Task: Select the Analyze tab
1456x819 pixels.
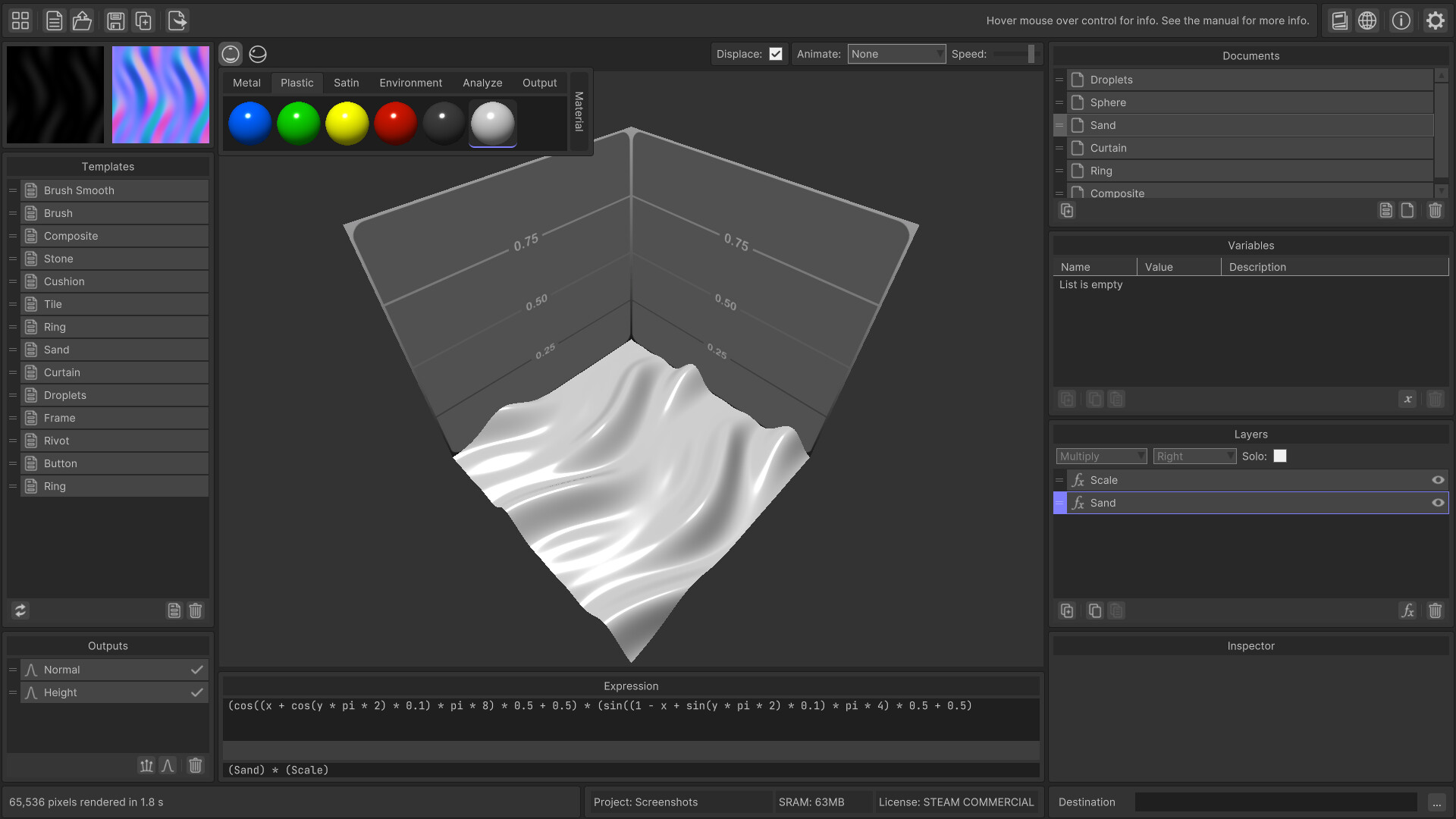Action: coord(482,83)
